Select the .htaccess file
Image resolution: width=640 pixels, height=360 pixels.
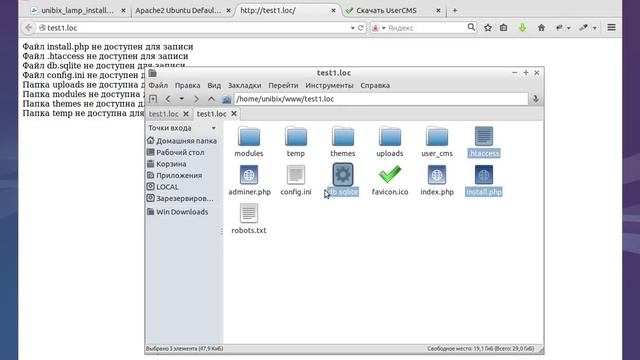[484, 141]
